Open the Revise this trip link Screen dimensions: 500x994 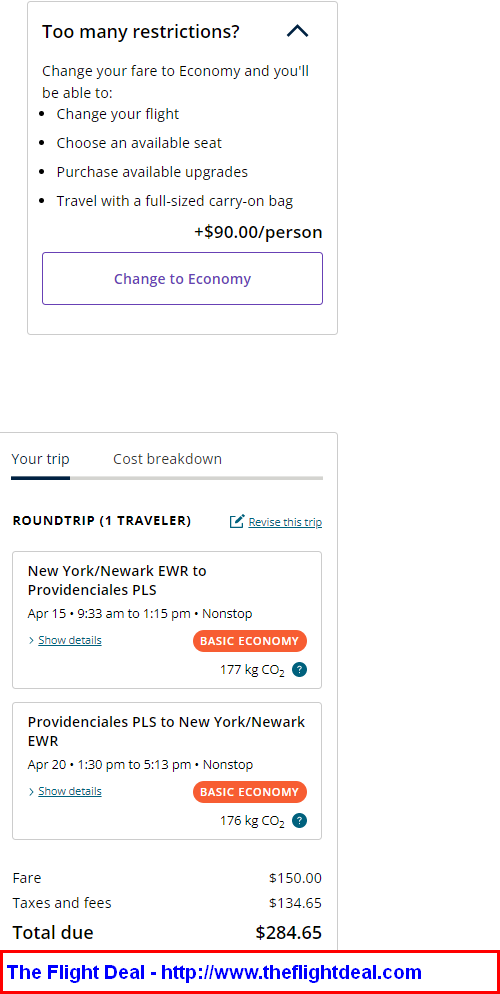tap(285, 522)
